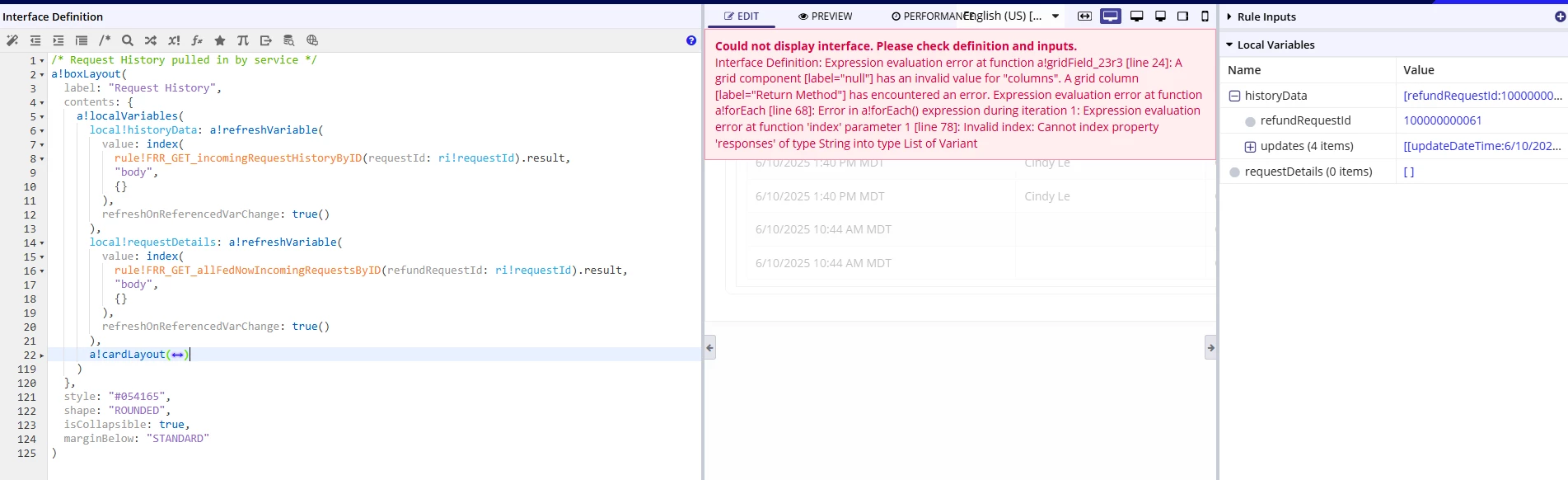
Task: Click the 6/10/2025 1:40 PM MDT cell above 10:44 rows
Action: (x=820, y=196)
